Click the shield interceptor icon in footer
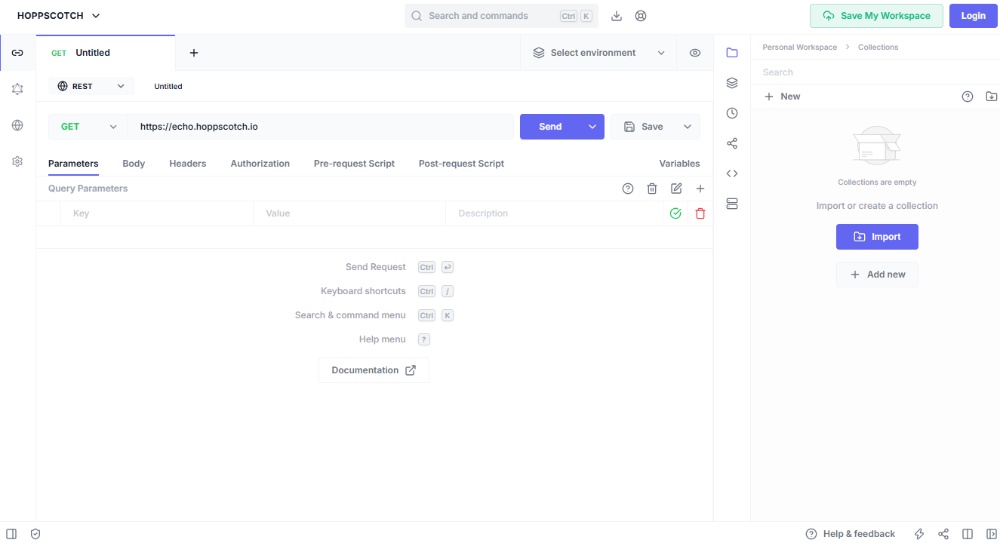The image size is (1000, 543). pyautogui.click(x=36, y=534)
